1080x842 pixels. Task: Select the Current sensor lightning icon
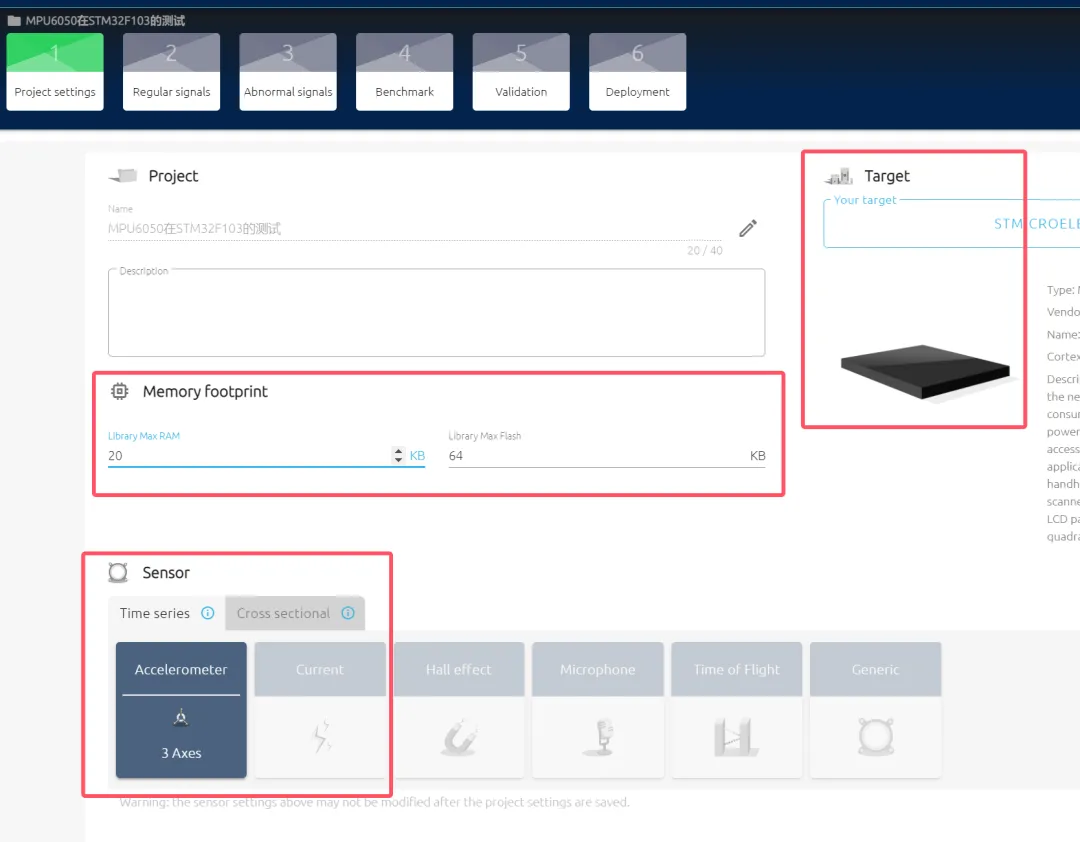point(320,738)
